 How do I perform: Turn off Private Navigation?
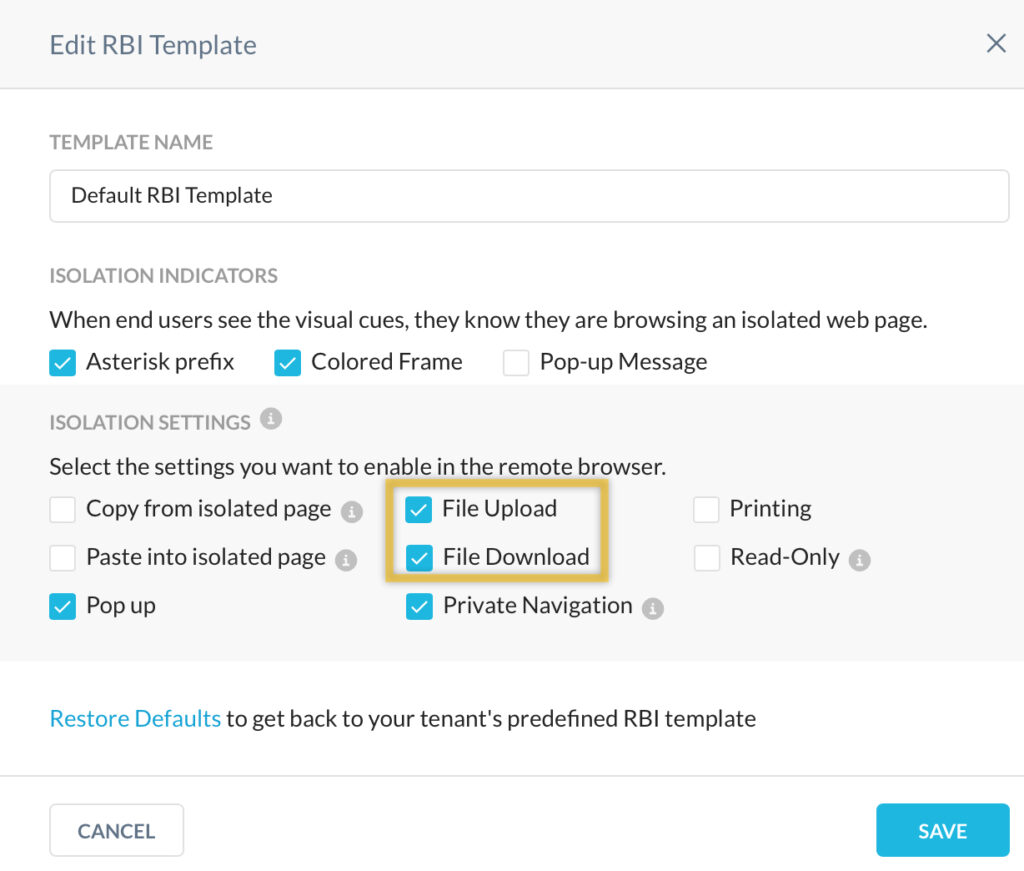(x=419, y=607)
